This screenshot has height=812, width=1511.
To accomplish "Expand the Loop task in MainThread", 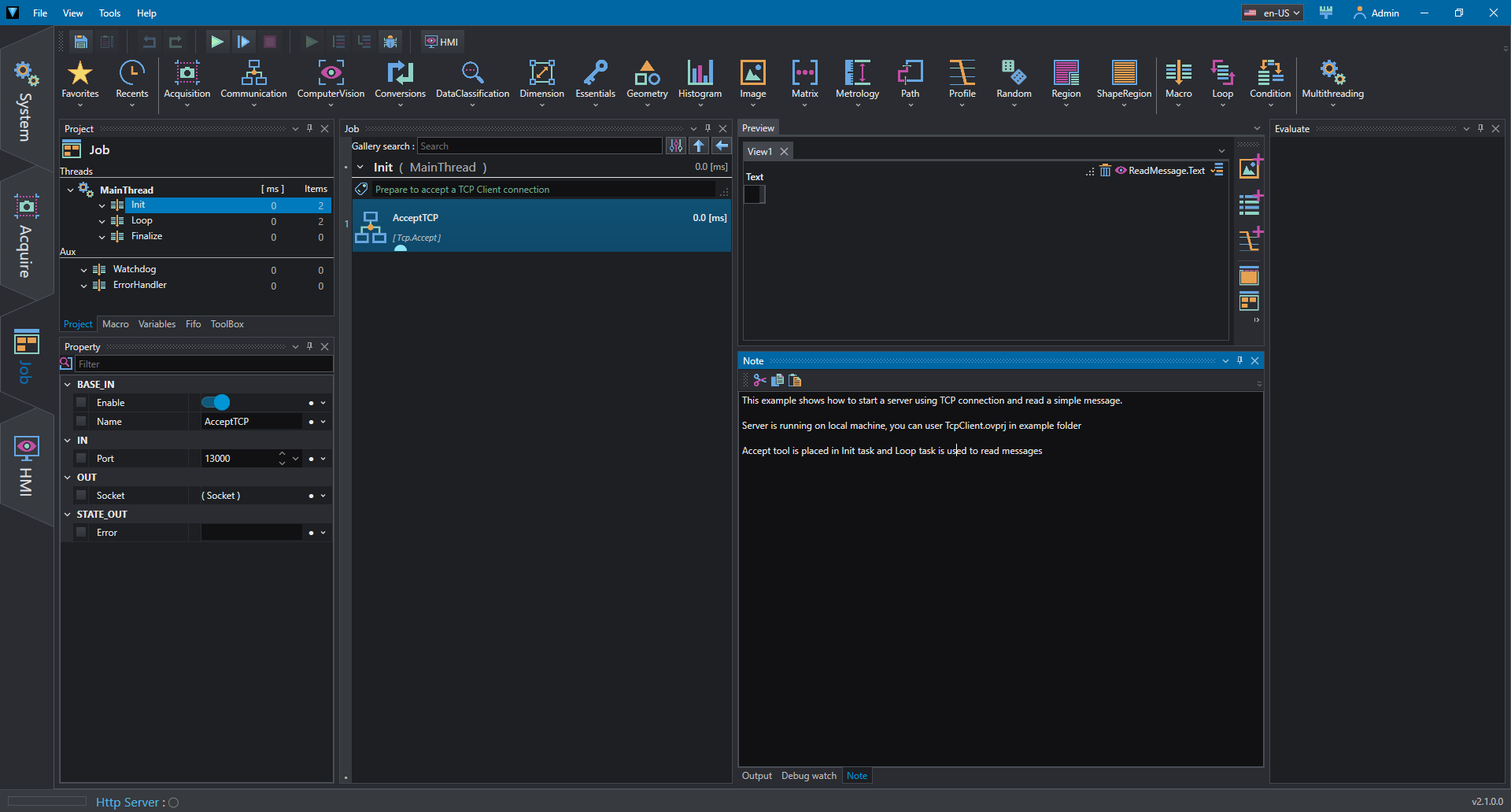I will (x=102, y=221).
